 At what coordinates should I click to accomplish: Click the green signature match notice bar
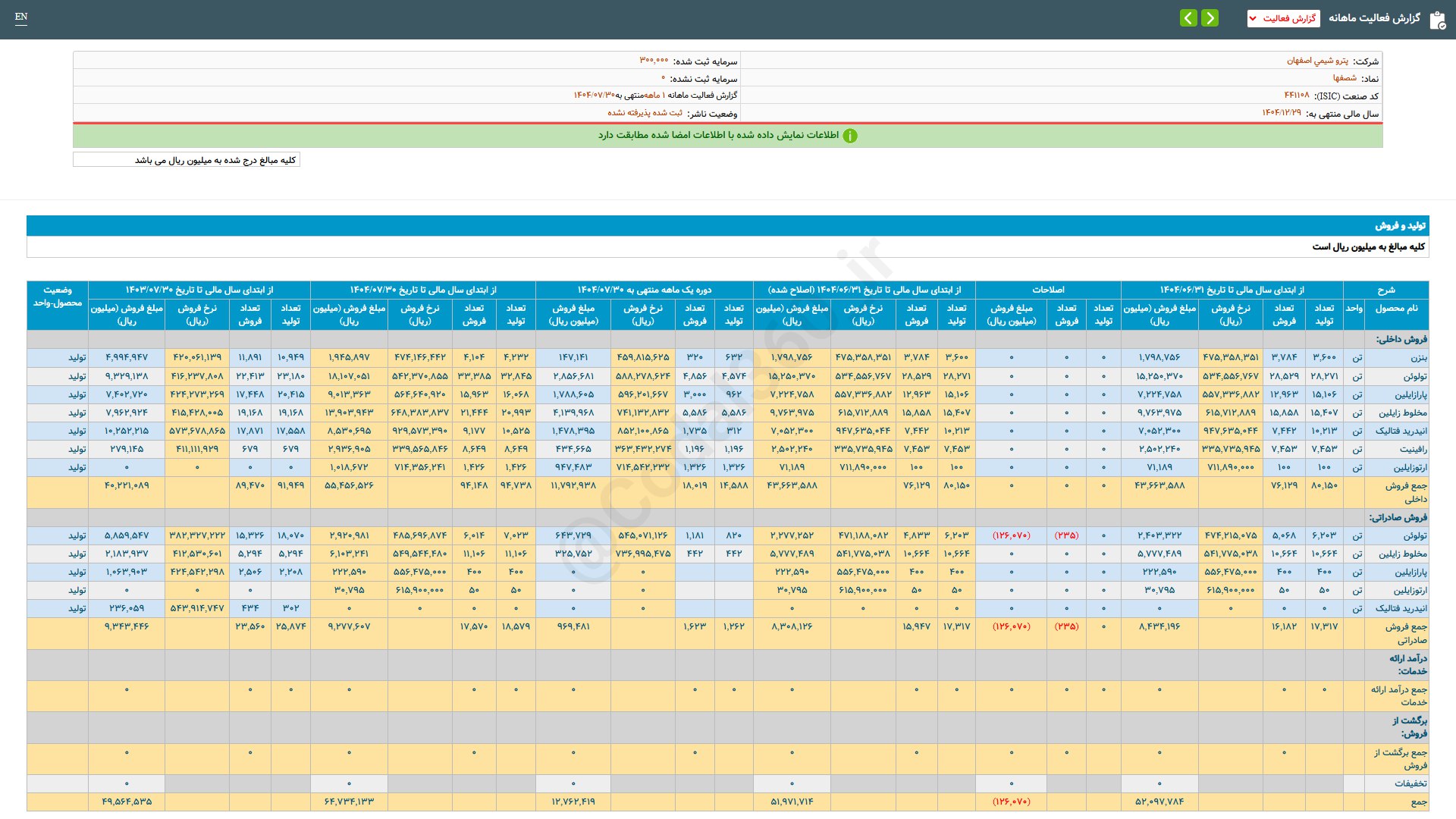pyautogui.click(x=728, y=136)
